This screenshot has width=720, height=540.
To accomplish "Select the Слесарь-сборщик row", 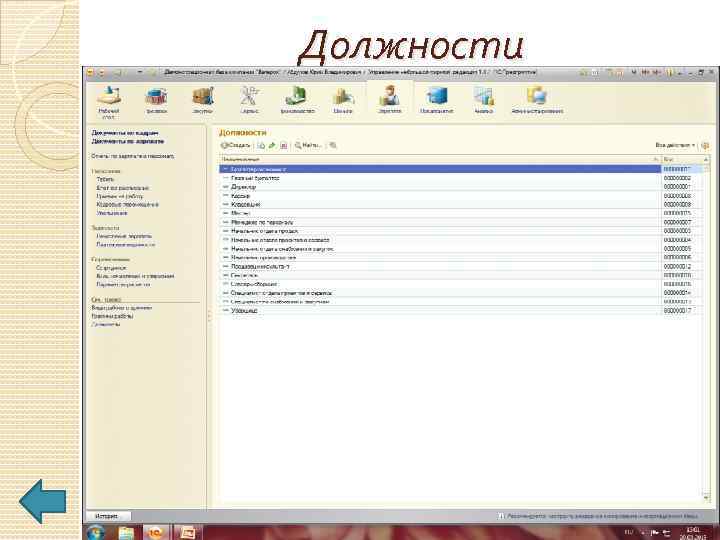I will (440, 284).
